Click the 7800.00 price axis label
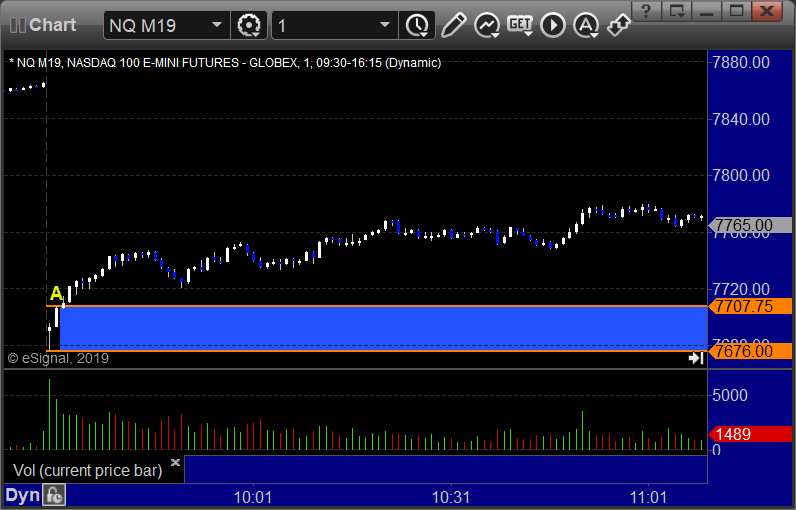 (x=741, y=176)
